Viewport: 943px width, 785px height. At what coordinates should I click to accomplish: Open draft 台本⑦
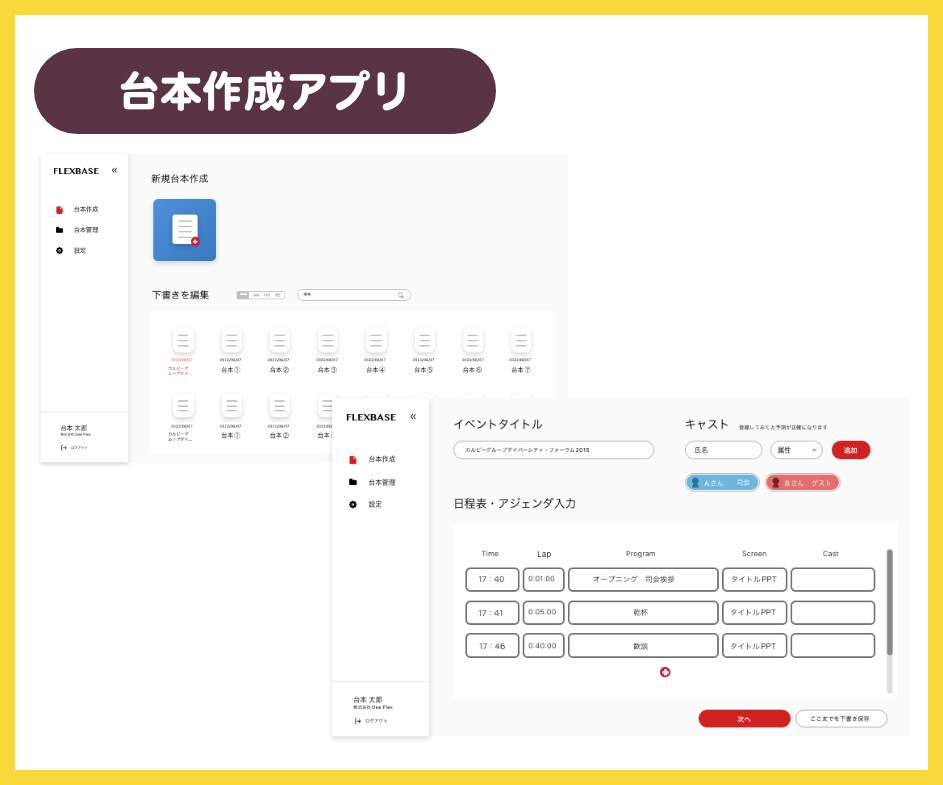tap(520, 350)
